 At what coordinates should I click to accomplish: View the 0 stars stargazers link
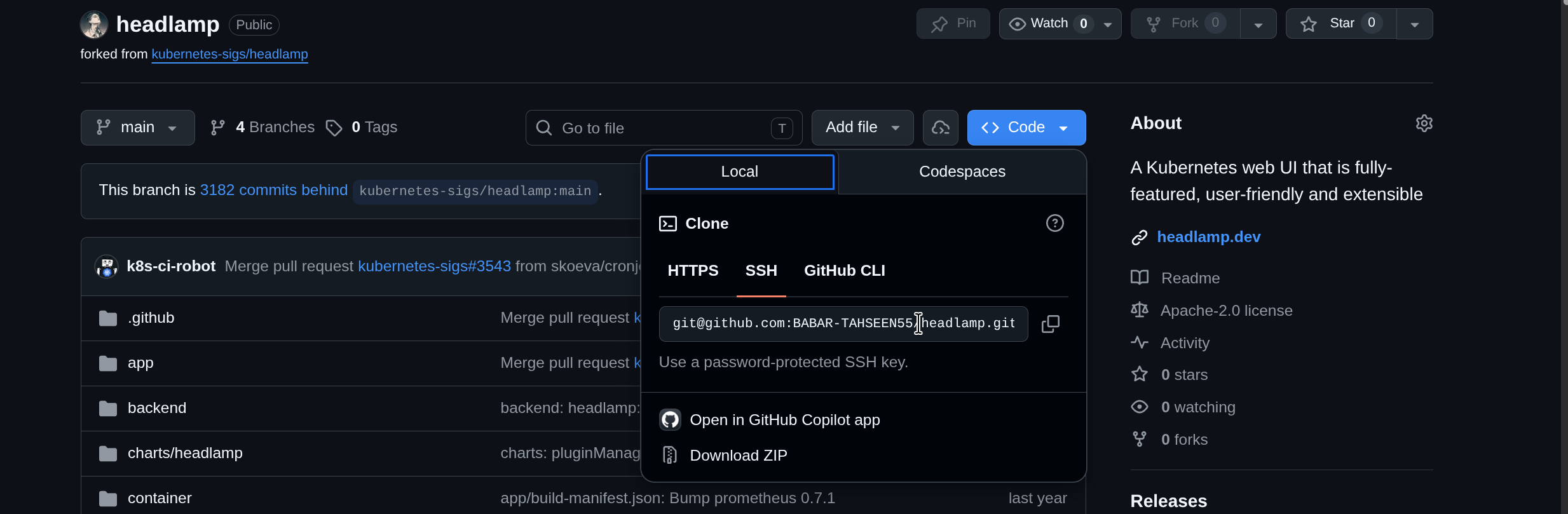1184,375
